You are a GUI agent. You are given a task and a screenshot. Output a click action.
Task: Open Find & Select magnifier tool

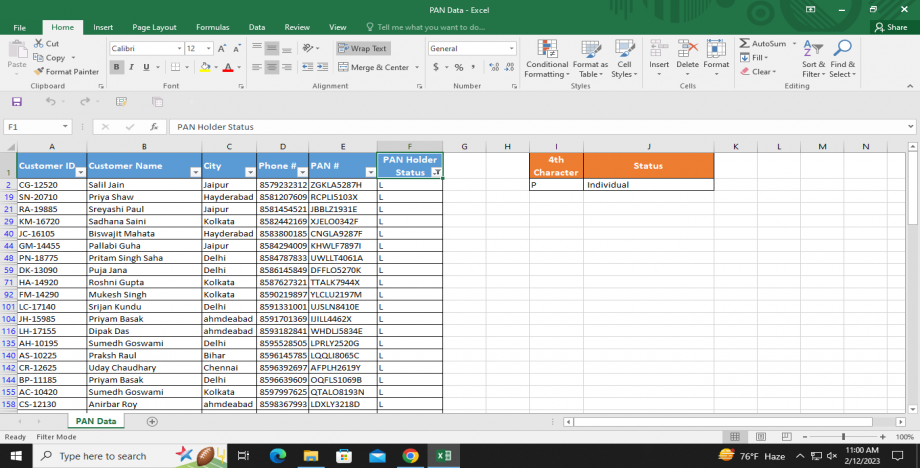(x=842, y=50)
